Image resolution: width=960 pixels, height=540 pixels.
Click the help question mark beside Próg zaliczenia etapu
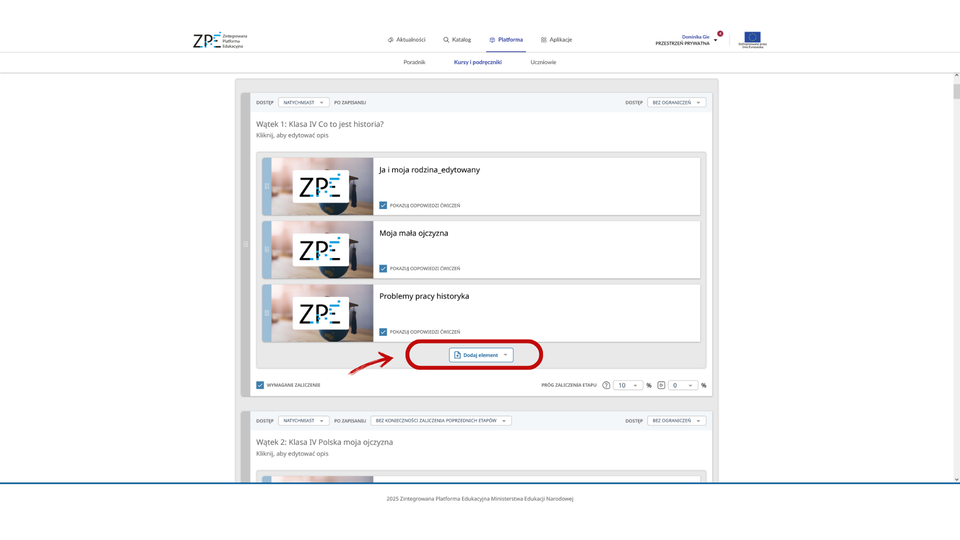point(606,385)
